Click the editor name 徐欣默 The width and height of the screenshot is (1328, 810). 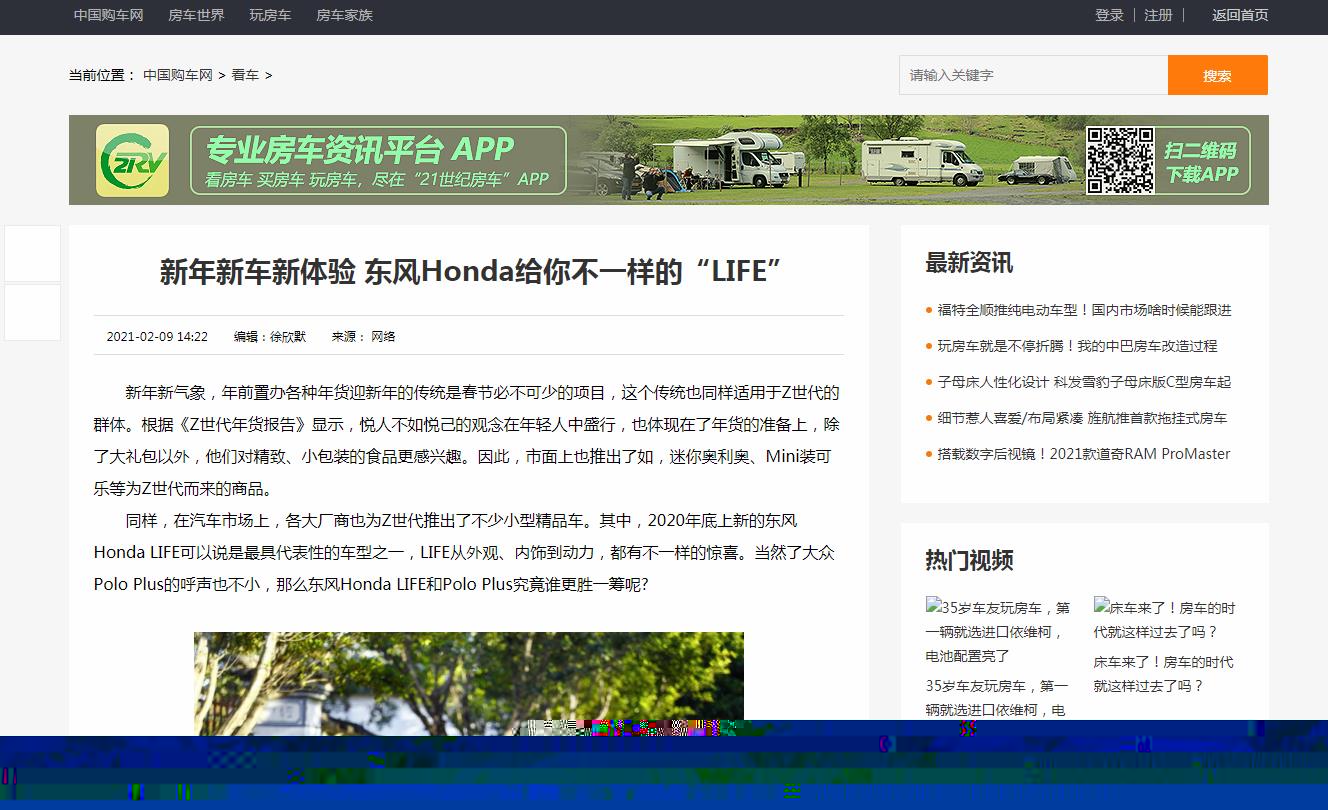click(288, 337)
